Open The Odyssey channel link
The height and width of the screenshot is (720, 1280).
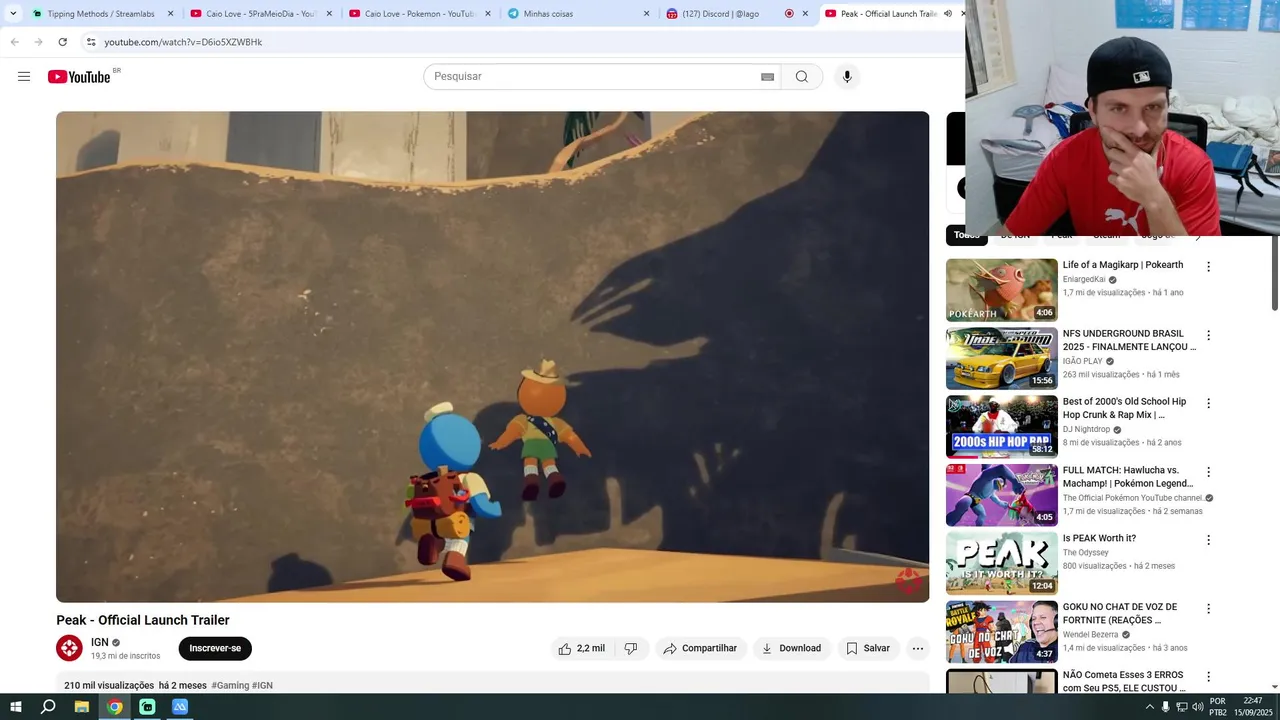pyautogui.click(x=1085, y=553)
